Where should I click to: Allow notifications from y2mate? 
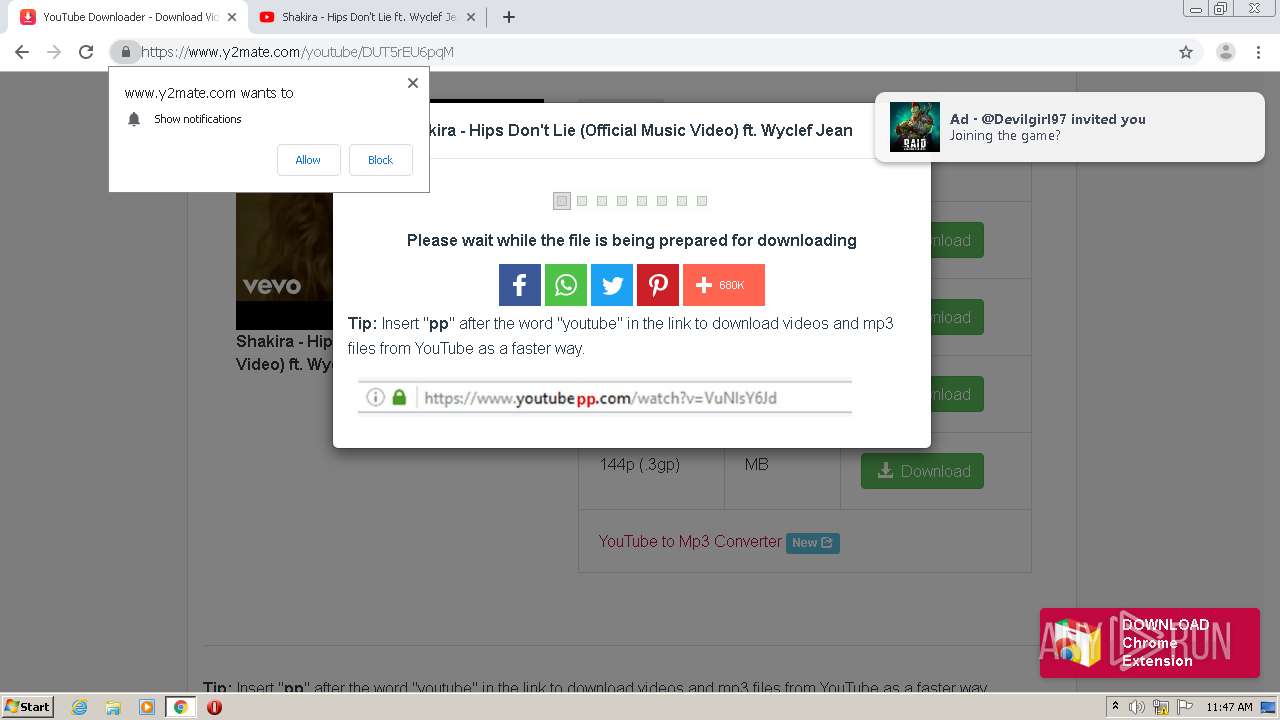coord(308,160)
